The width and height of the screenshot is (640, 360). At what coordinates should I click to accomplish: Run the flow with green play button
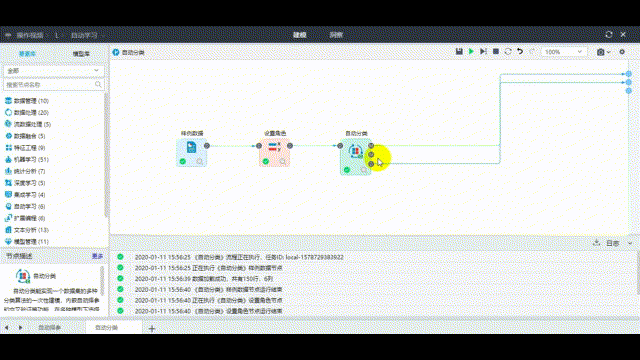(471, 52)
